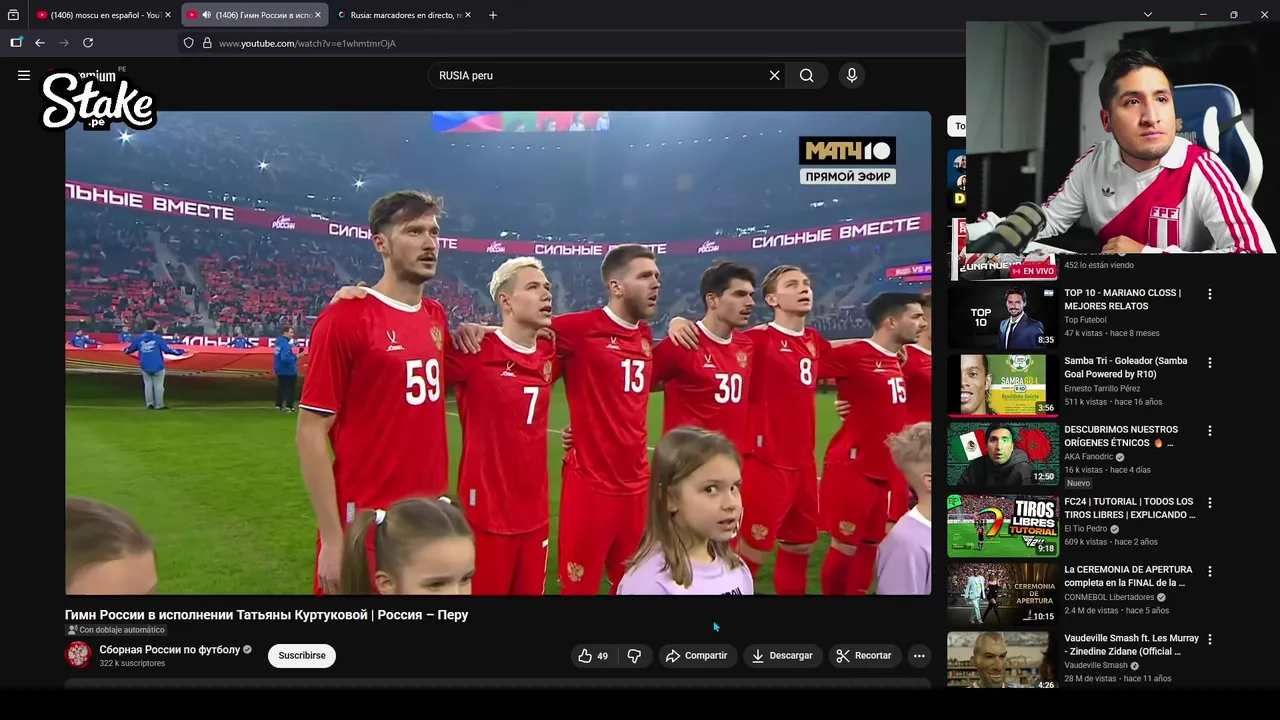Click the forward navigation arrow
Viewport: 1280px width, 720px height.
(64, 43)
